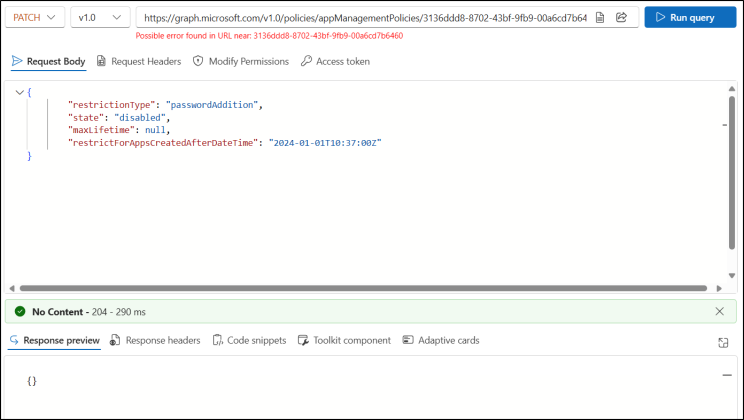Dismiss the No Content status message
This screenshot has width=744, height=420.
click(719, 311)
